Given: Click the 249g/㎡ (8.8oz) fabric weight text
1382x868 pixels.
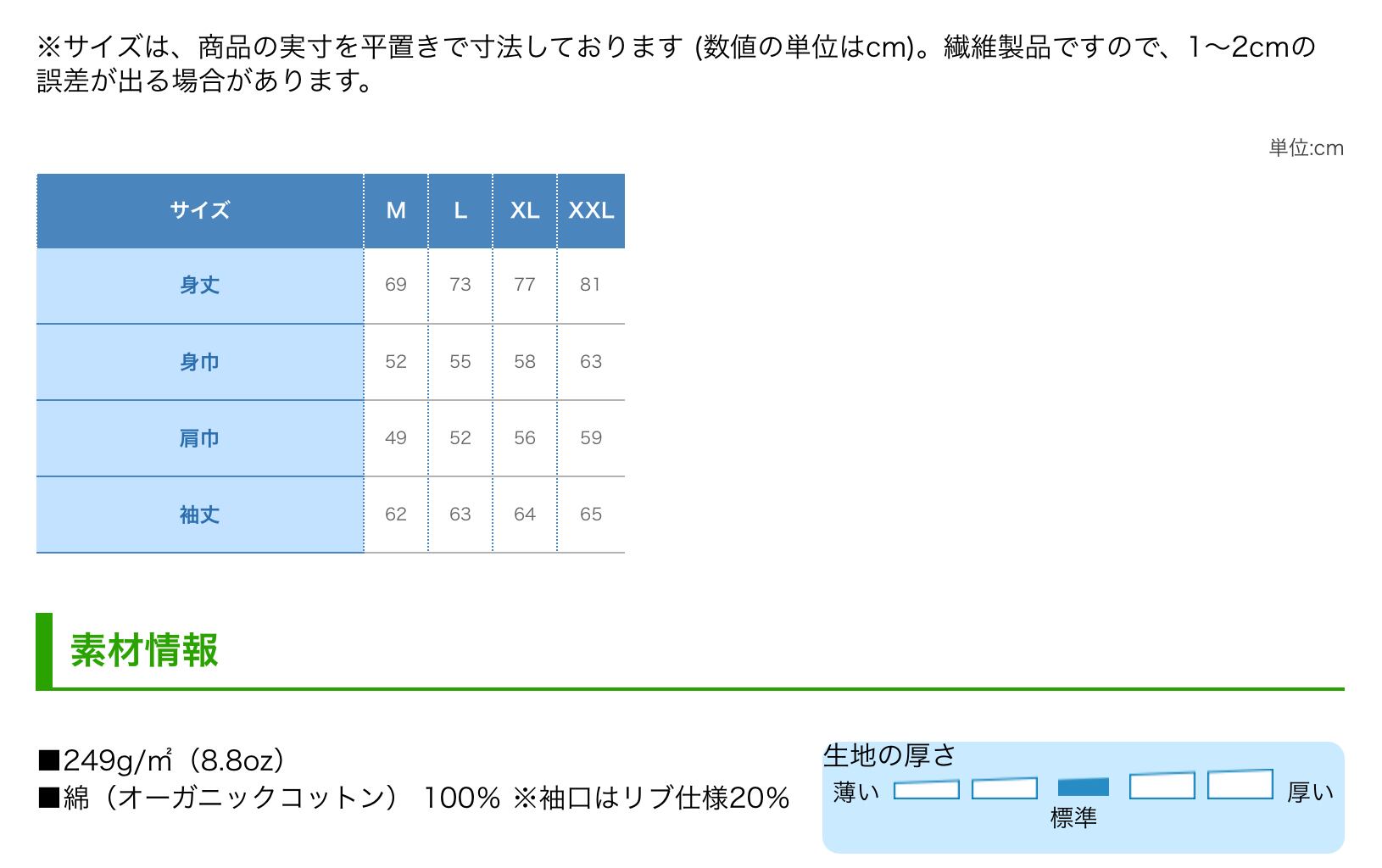Looking at the screenshot, I should click(x=161, y=760).
